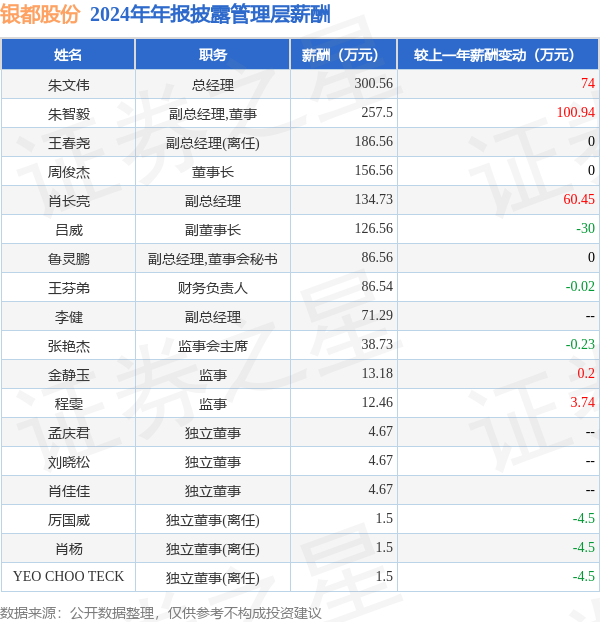This screenshot has height=622, width=600.
Task: Click position 监事会主席
Action: (x=213, y=346)
